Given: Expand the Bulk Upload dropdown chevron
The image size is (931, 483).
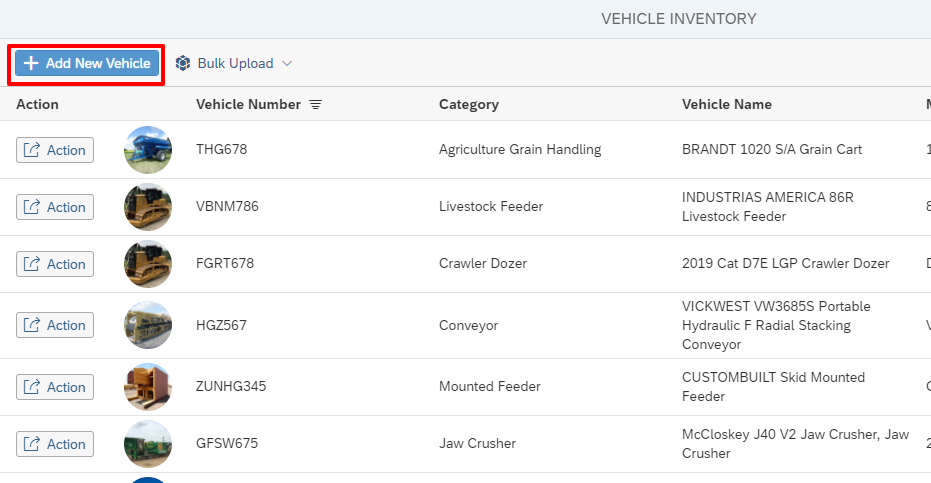Looking at the screenshot, I should click(287, 64).
